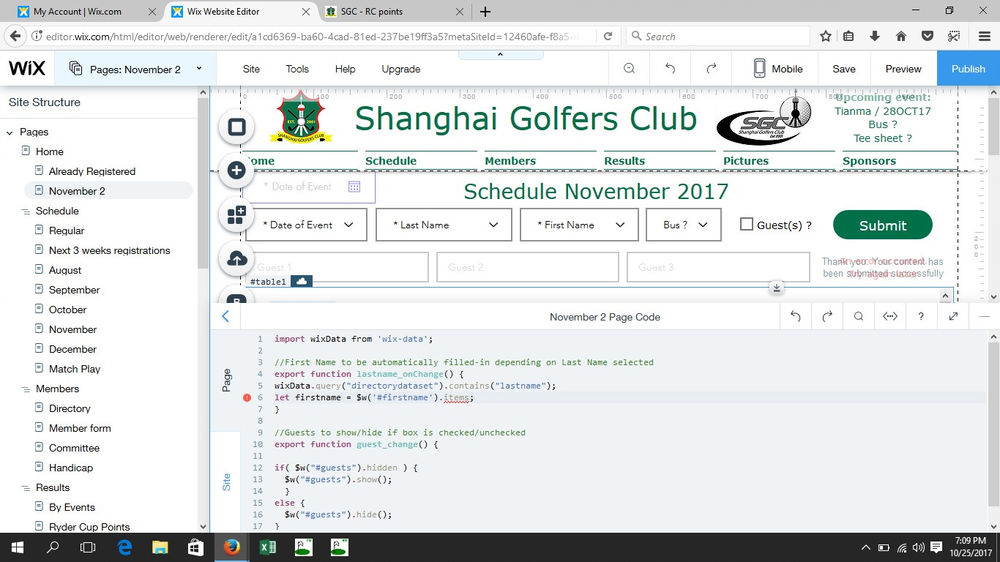Click the Windows Start button
Image resolution: width=1000 pixels, height=562 pixels.
point(17,547)
